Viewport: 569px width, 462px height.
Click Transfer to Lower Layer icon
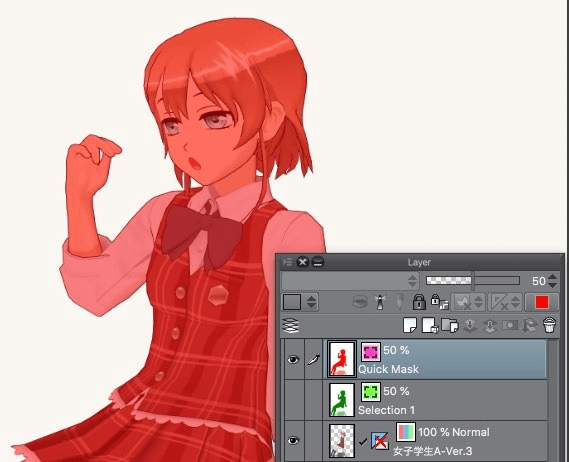tap(470, 326)
